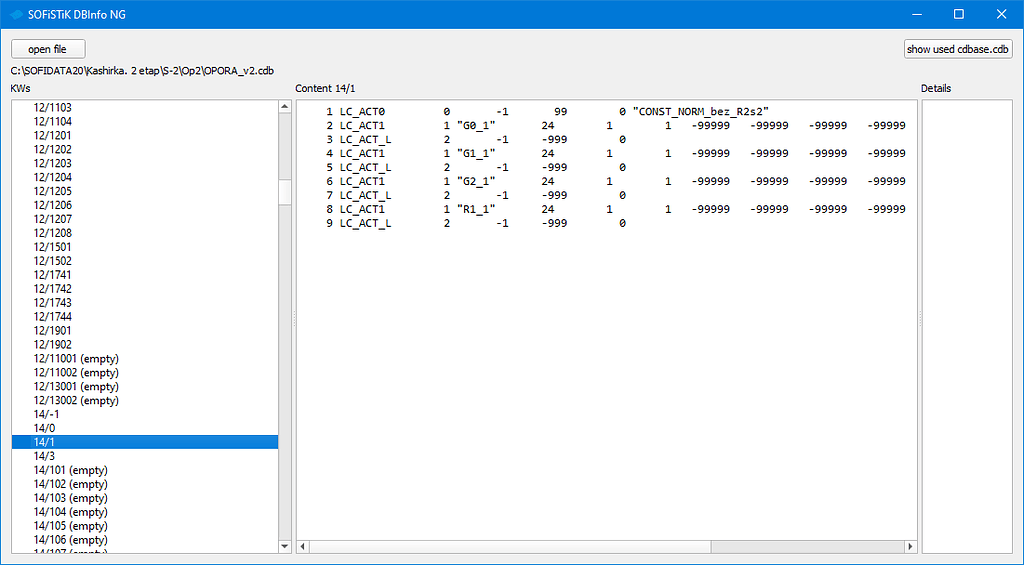Click the content horizontal scrollbar thumb
1024x565 pixels.
(x=510, y=547)
